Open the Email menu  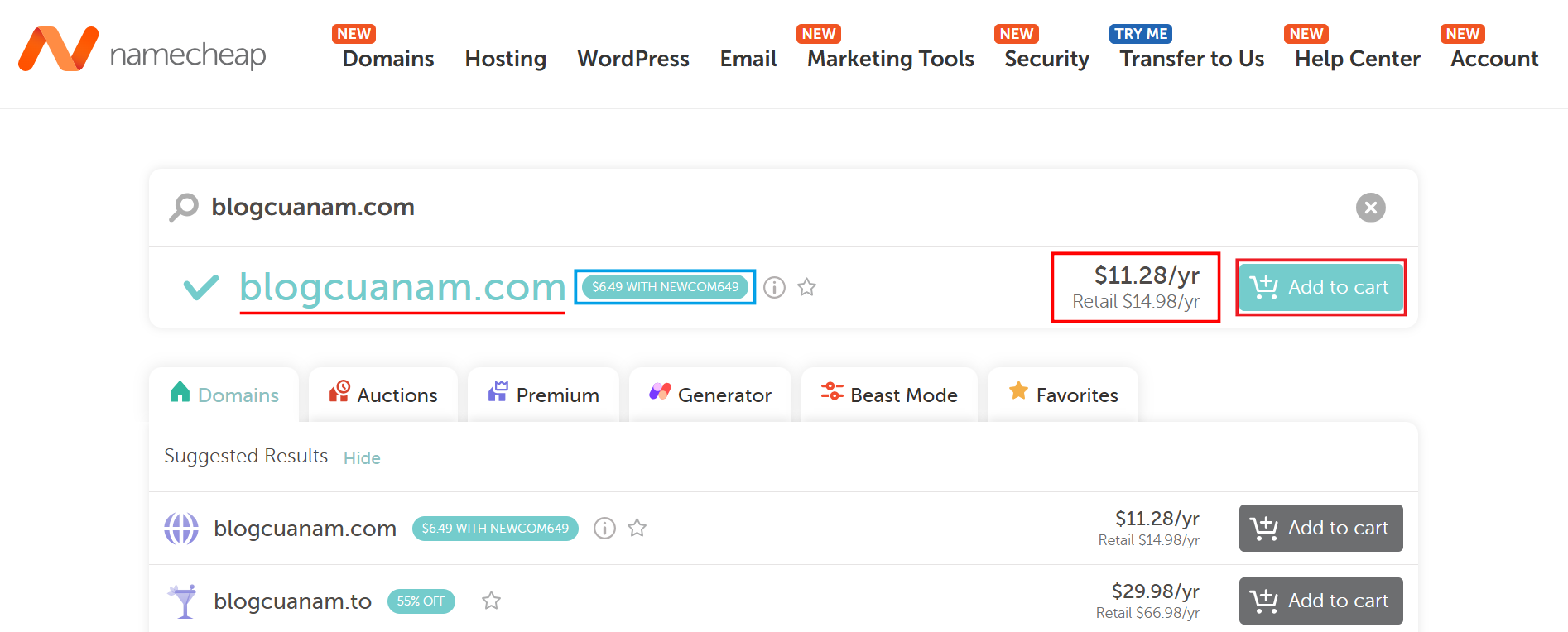748,59
